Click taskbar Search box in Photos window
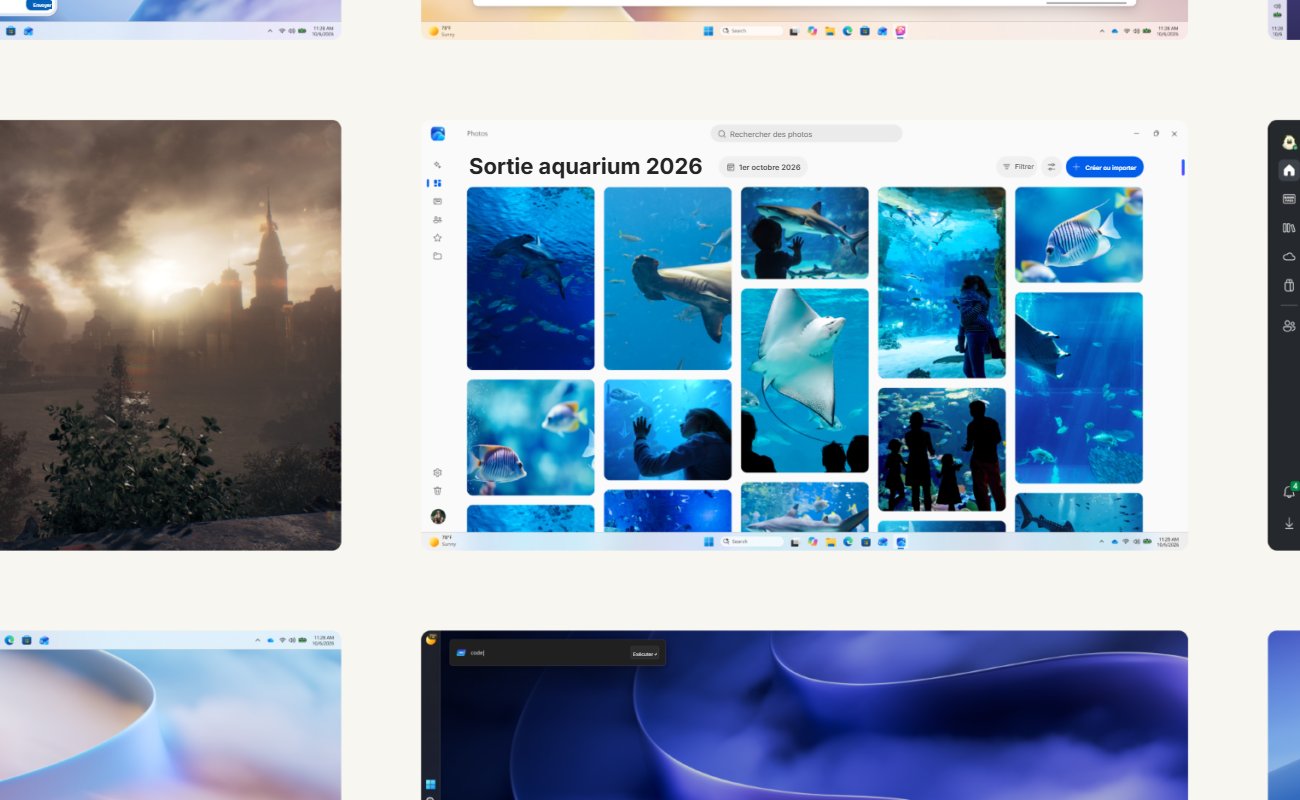Image resolution: width=1300 pixels, height=800 pixels. pos(752,541)
